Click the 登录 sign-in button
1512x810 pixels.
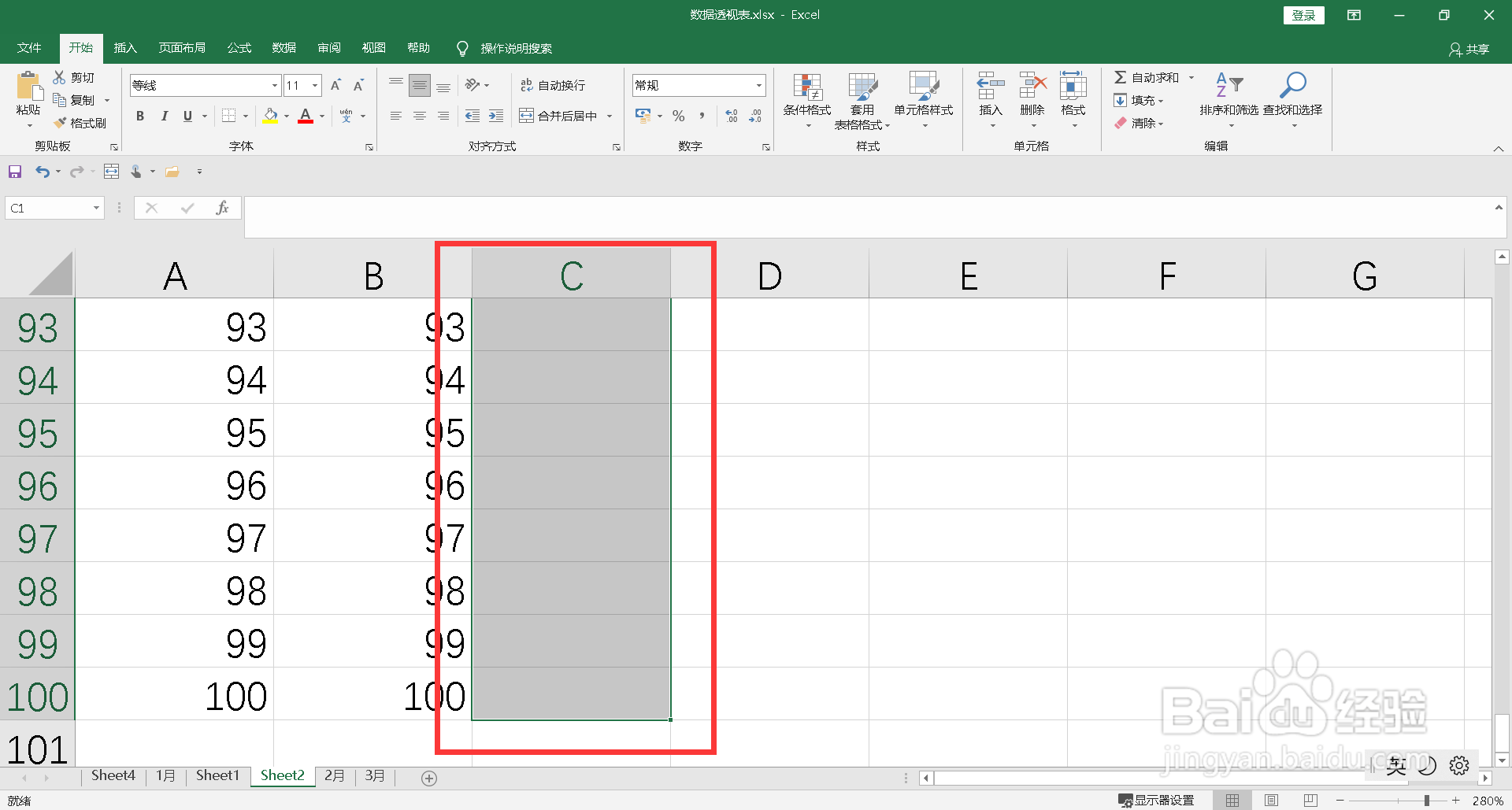(x=1304, y=15)
